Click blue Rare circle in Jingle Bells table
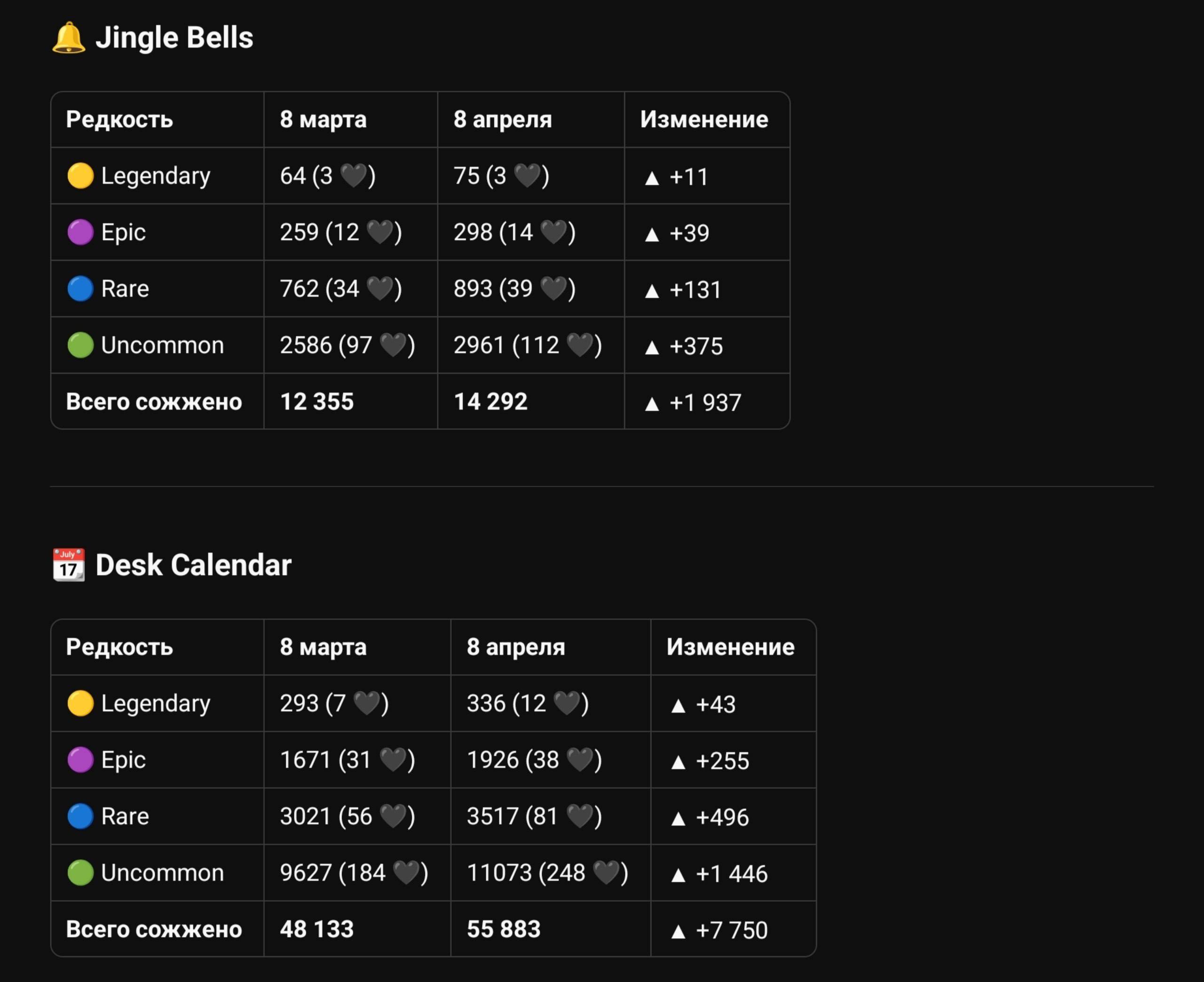Viewport: 1204px width, 982px height. click(x=80, y=288)
